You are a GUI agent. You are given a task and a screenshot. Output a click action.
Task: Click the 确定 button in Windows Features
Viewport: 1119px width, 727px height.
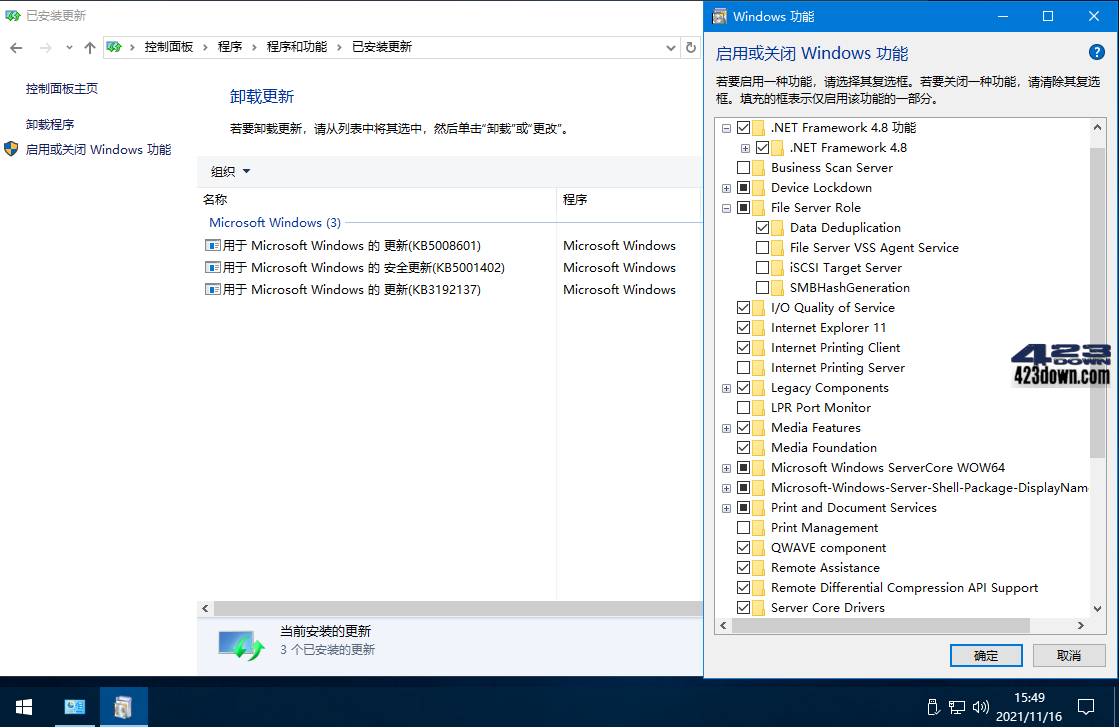tap(986, 655)
